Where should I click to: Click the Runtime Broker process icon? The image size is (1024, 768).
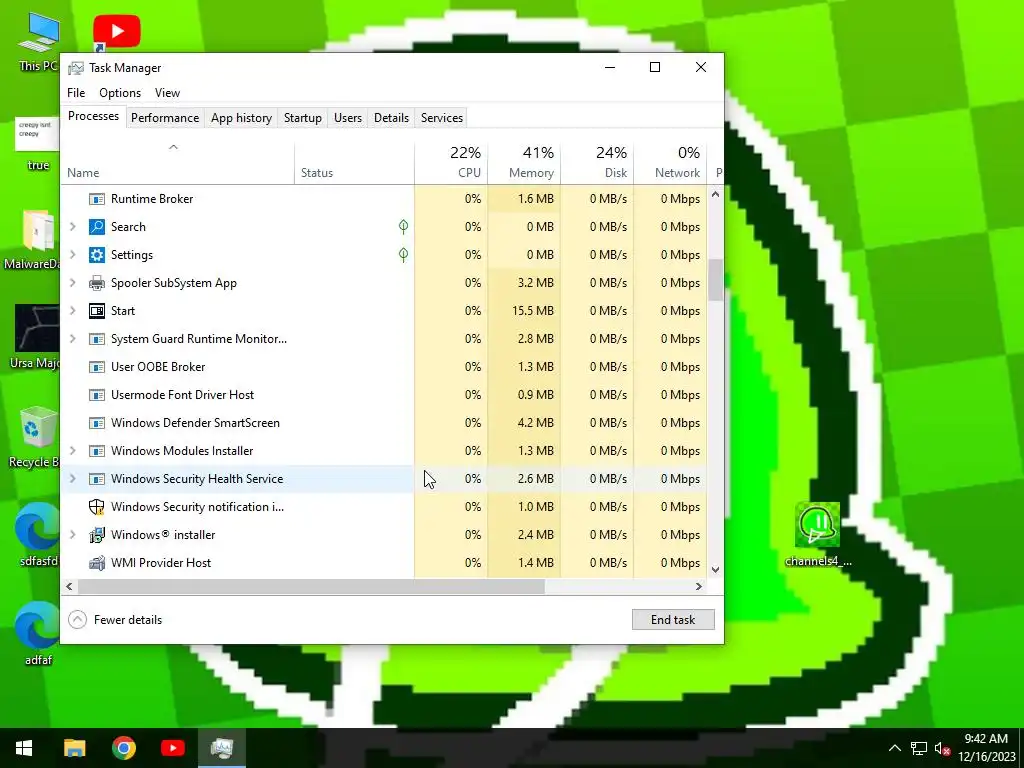tap(97, 199)
